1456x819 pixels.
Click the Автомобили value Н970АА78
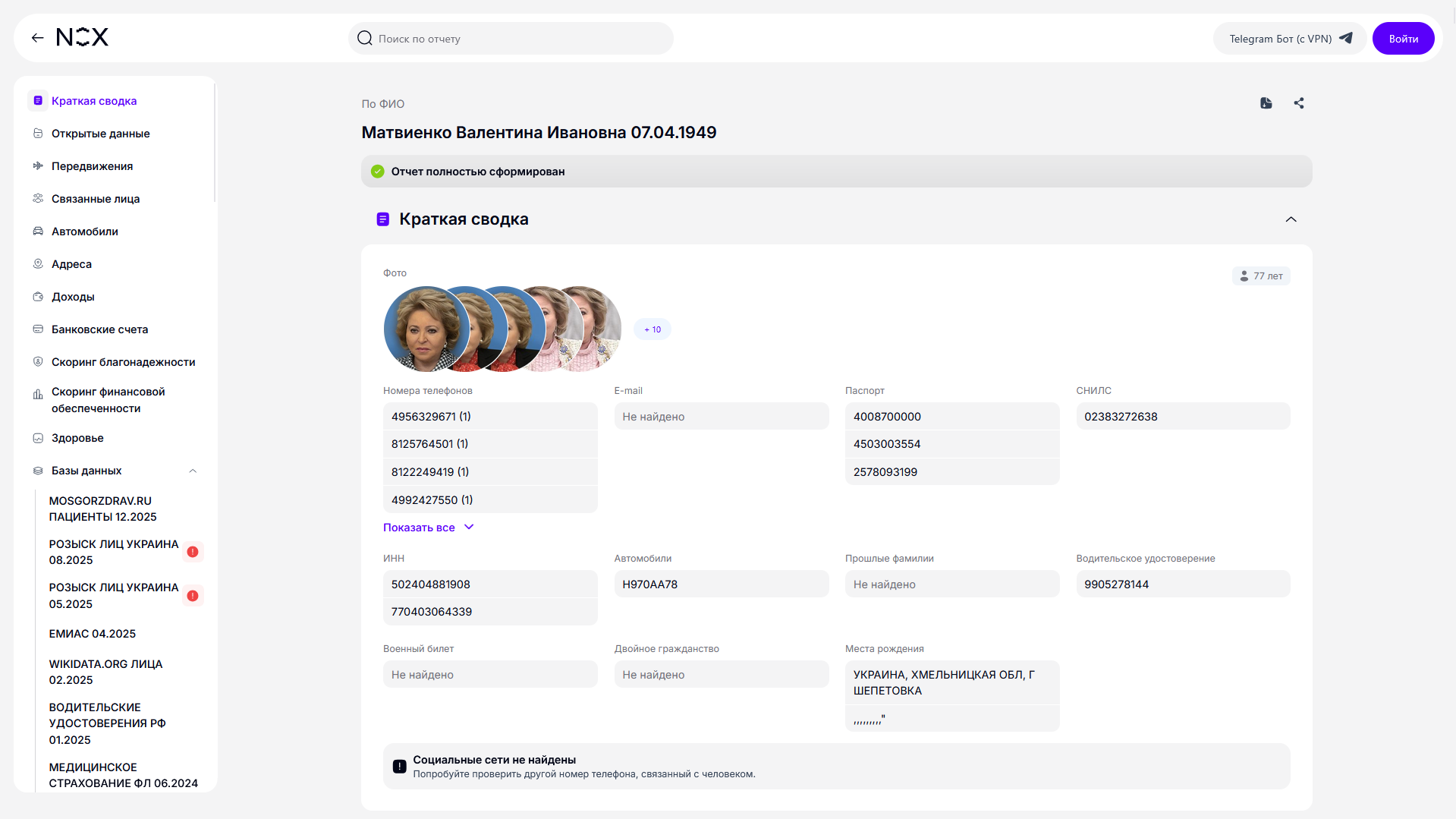[721, 584]
